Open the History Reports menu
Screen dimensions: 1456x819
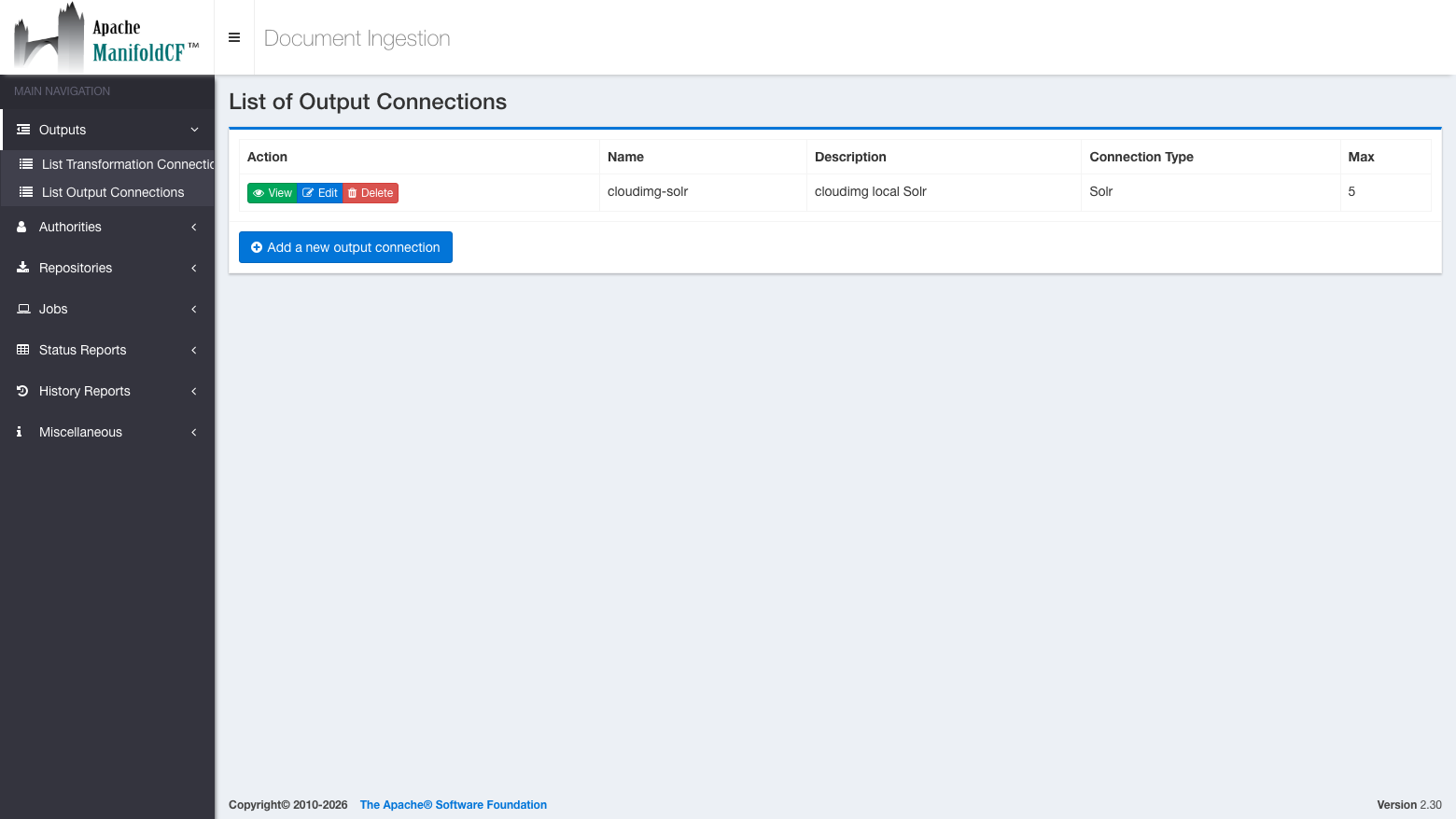pyautogui.click(x=107, y=391)
